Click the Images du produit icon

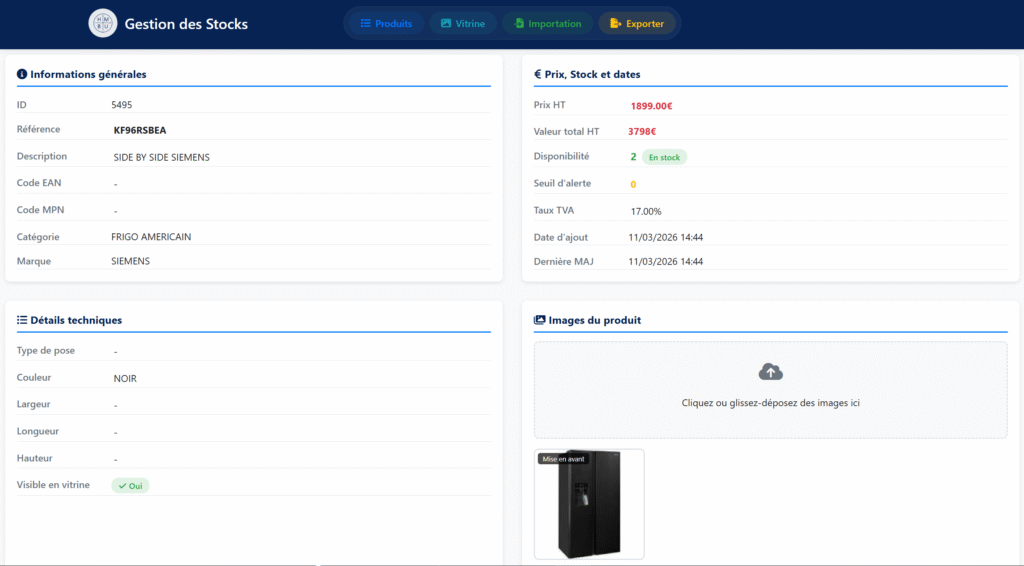[x=540, y=320]
